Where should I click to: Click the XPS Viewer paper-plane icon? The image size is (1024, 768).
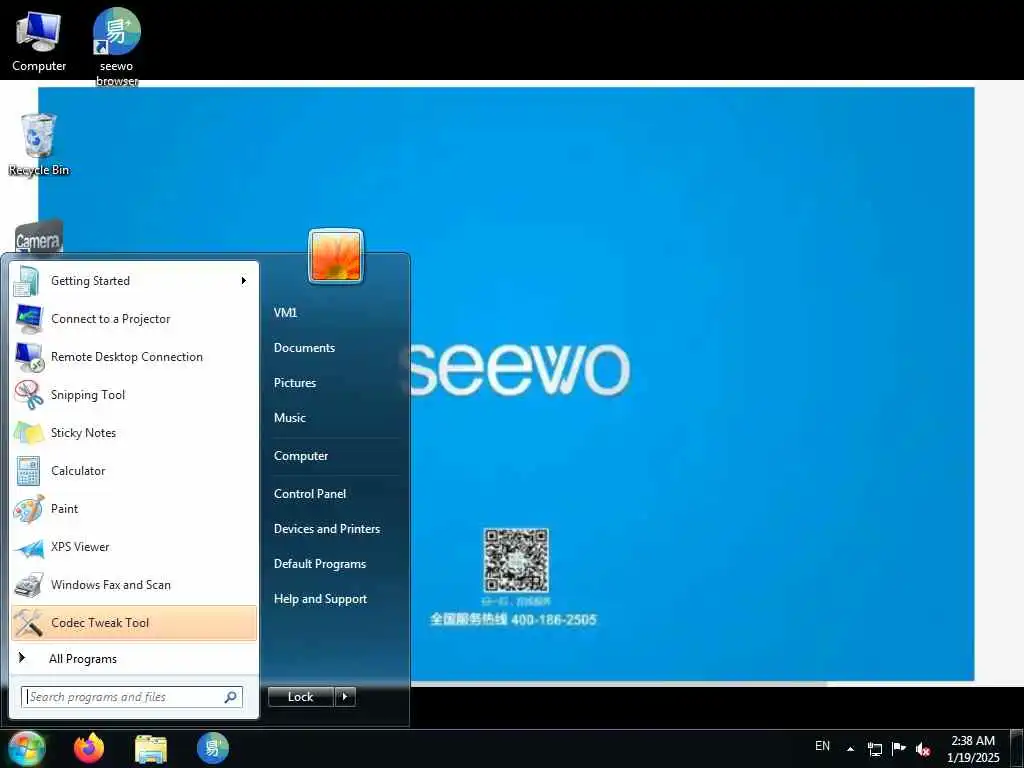pos(28,547)
